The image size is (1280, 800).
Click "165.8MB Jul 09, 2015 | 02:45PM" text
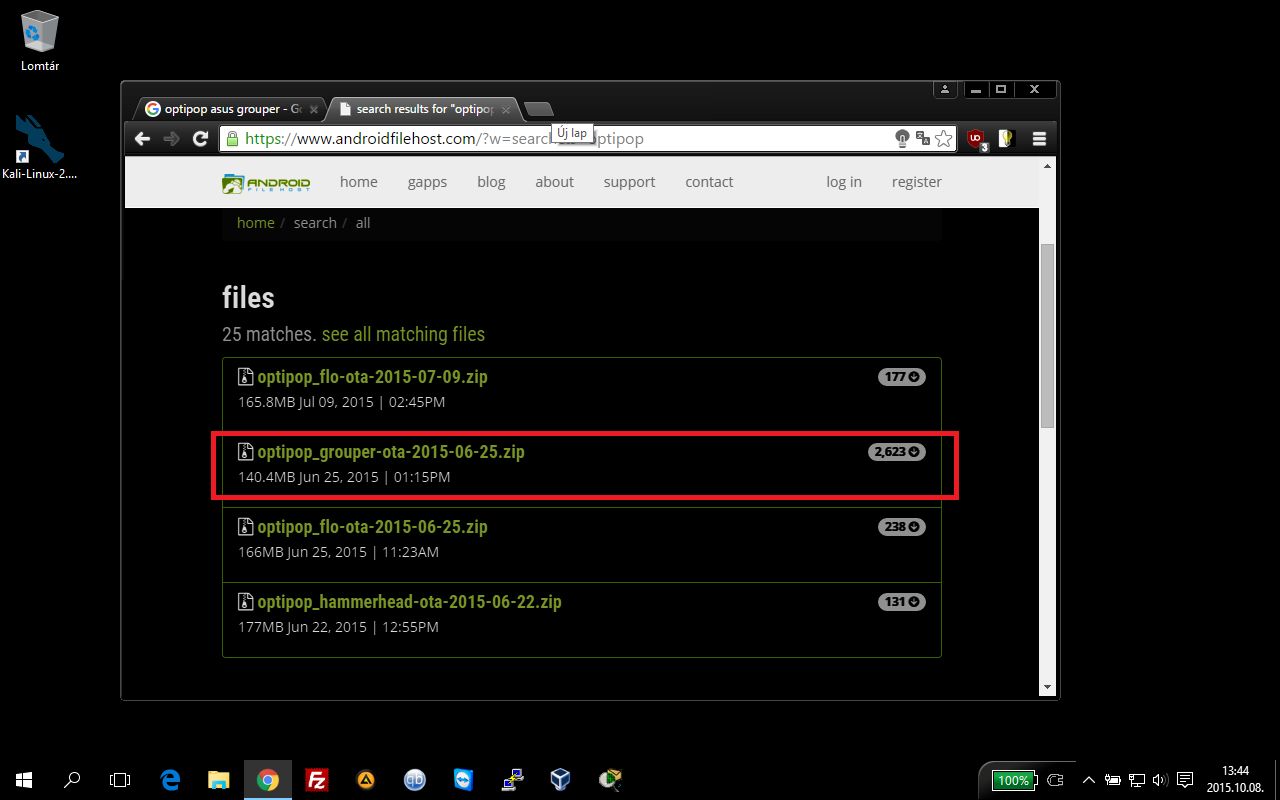coord(341,402)
